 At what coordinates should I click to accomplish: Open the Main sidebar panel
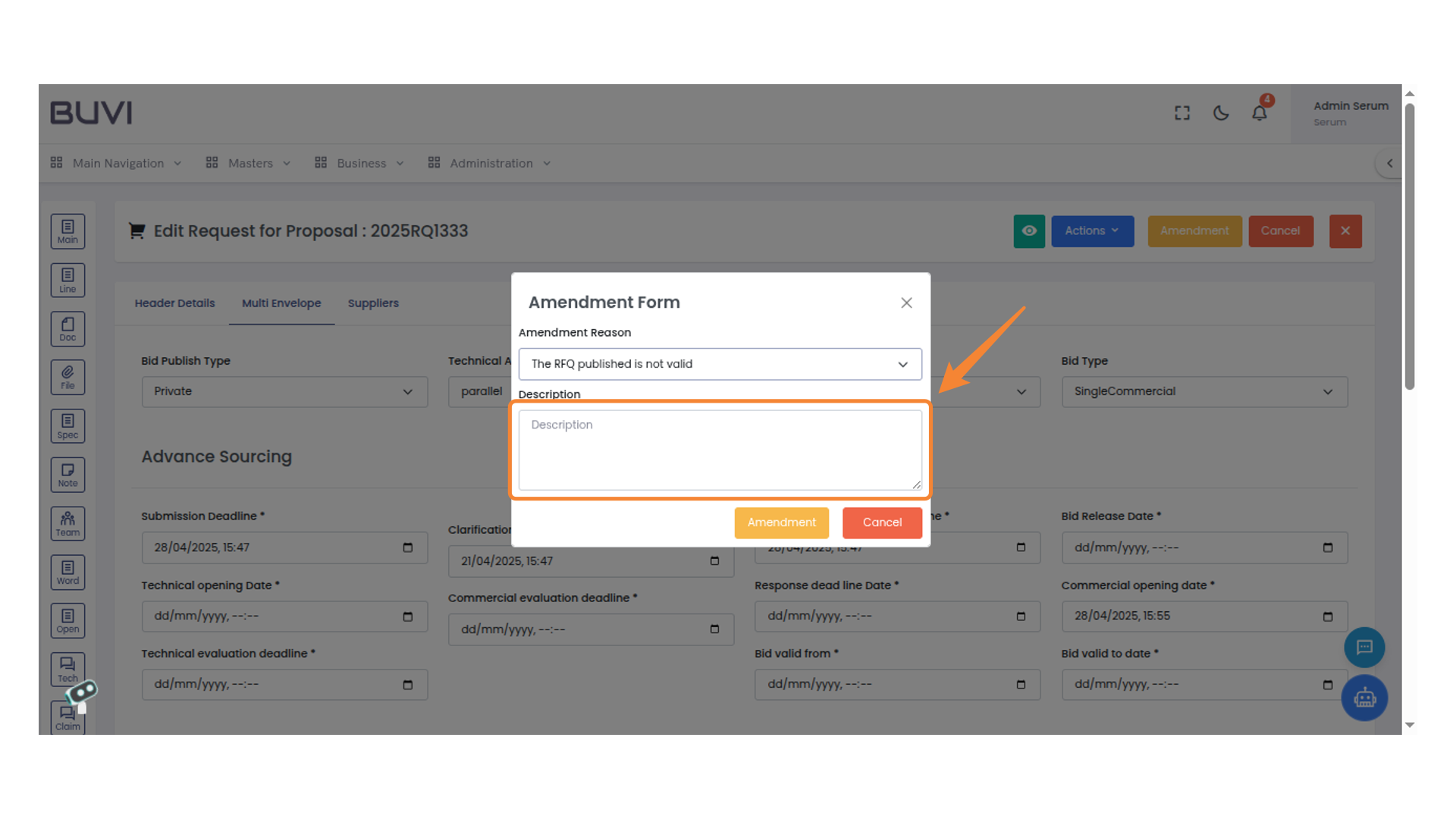tap(67, 231)
